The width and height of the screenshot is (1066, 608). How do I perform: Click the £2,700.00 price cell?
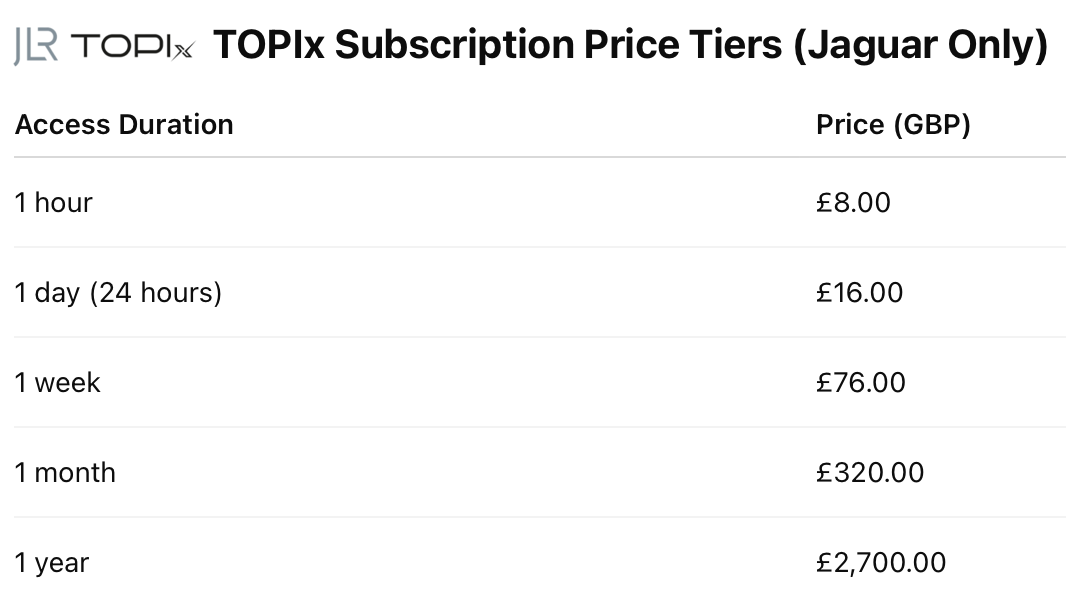[x=881, y=563]
